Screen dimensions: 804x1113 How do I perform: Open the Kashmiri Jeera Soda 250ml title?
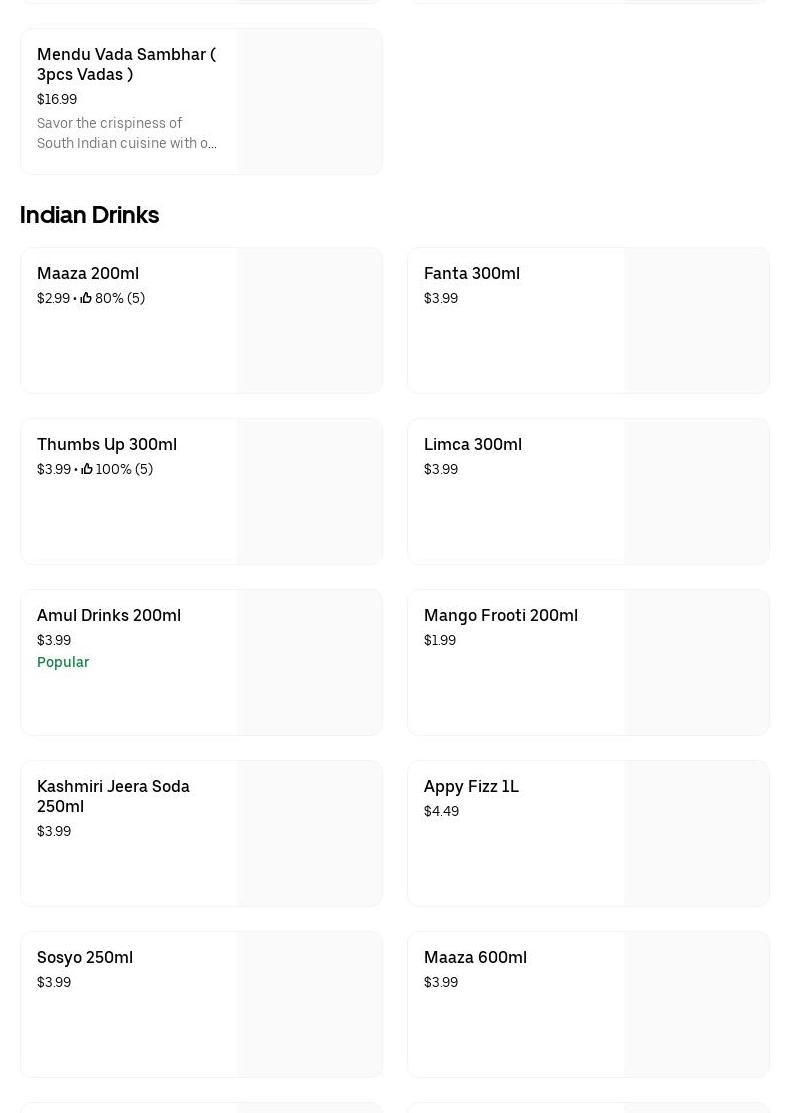coord(113,796)
